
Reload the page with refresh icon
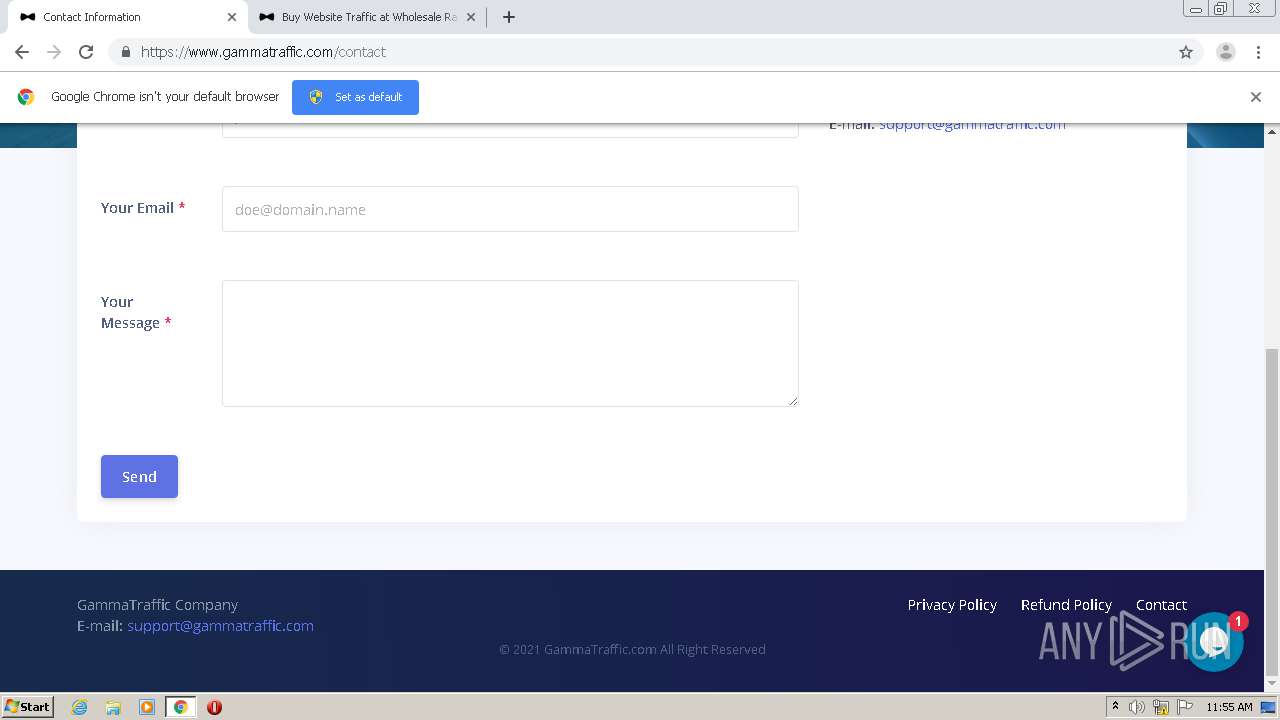[x=86, y=52]
